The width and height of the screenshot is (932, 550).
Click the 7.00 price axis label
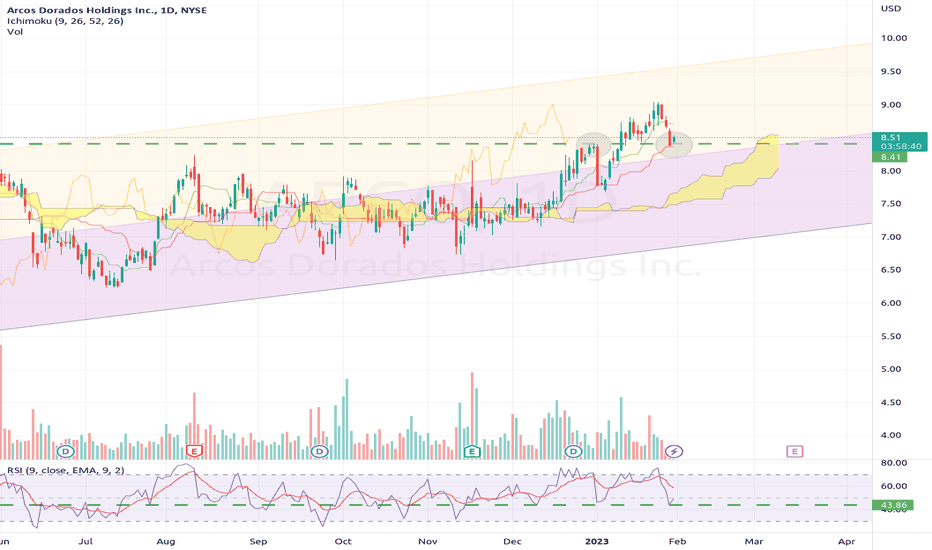pyautogui.click(x=891, y=237)
